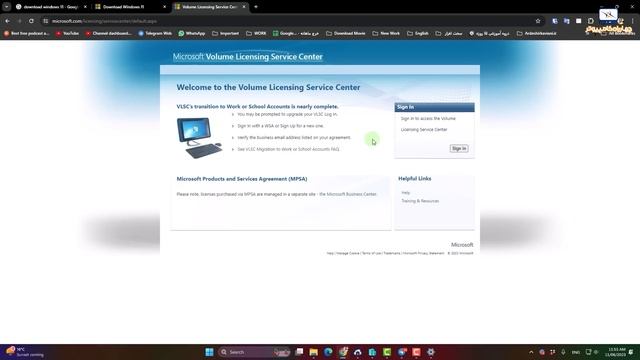Close the Volume Licensing Service Center tab
Image resolution: width=640 pixels, height=360 pixels.
pyautogui.click(x=244, y=7)
